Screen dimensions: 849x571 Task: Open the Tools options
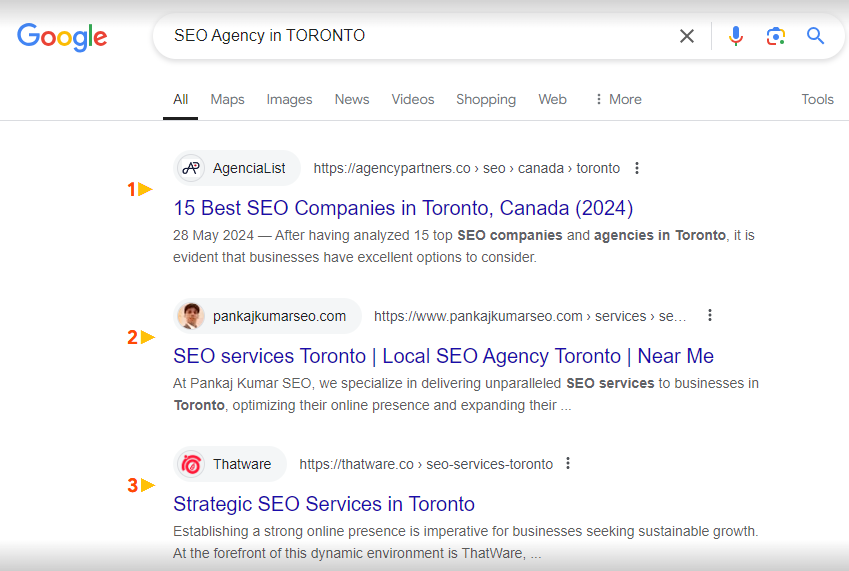coord(817,100)
